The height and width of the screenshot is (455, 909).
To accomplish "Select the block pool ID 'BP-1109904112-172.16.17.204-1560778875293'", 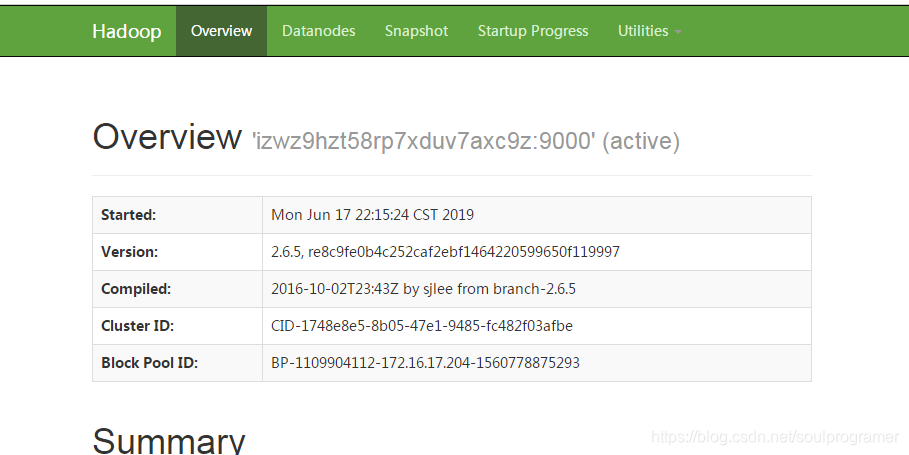I will (x=426, y=363).
